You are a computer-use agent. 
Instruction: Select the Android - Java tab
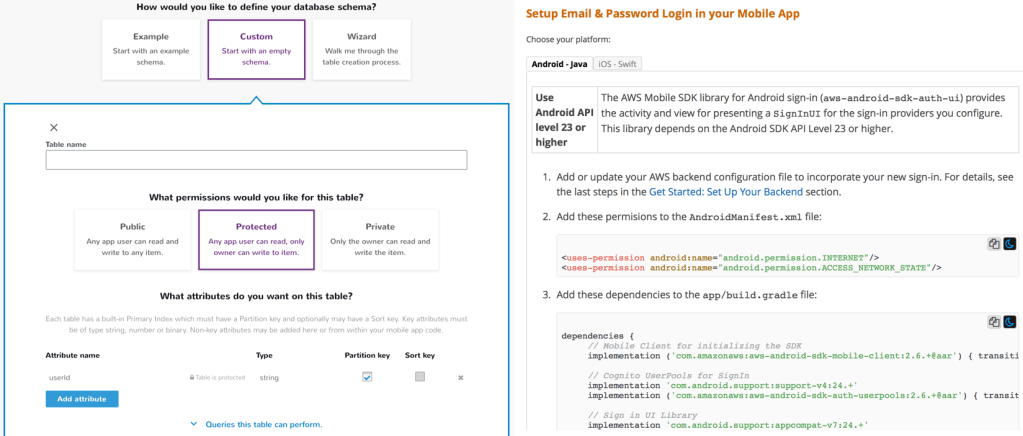pos(560,64)
